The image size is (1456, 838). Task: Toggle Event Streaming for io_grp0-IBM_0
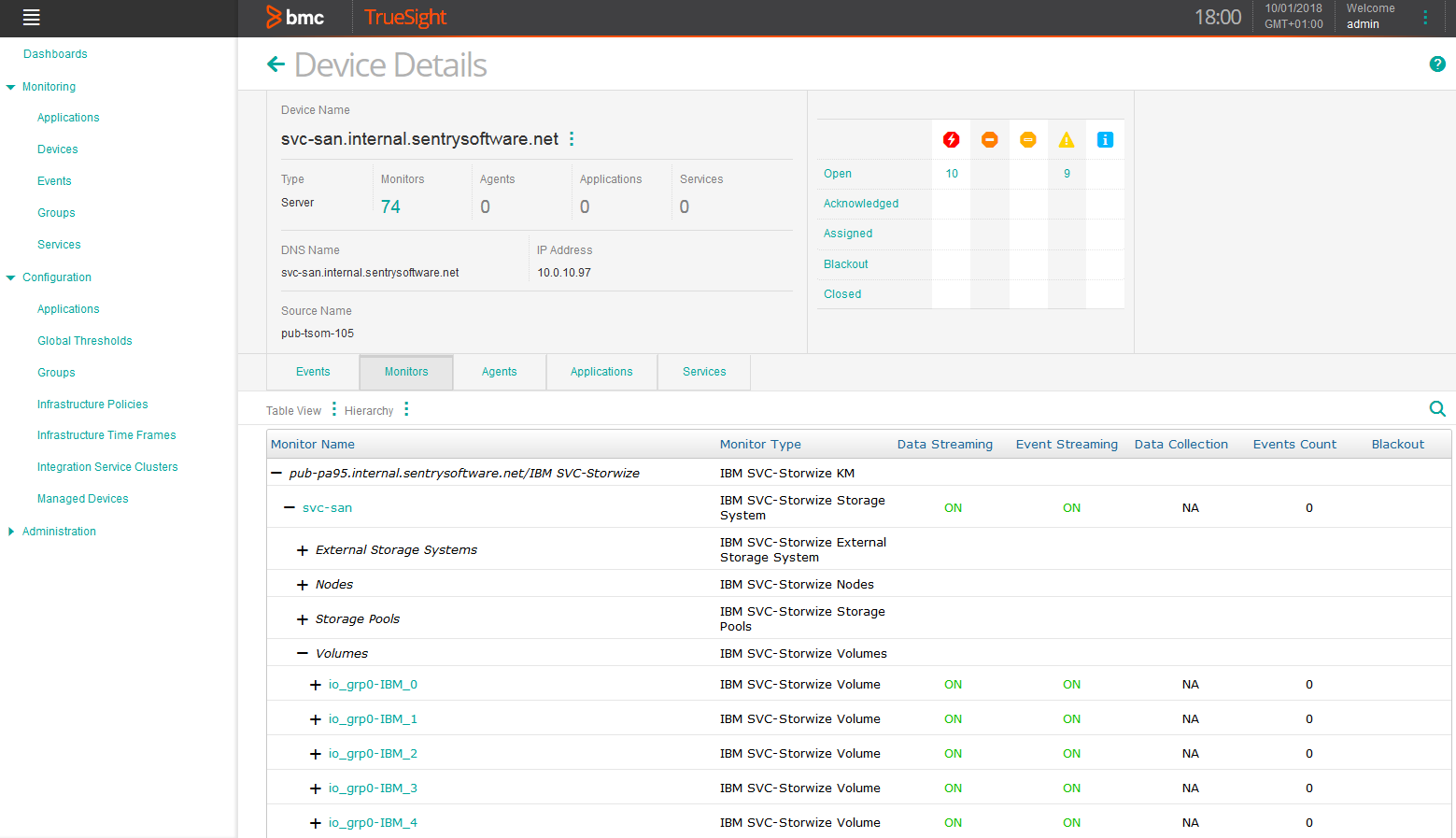[x=1071, y=684]
